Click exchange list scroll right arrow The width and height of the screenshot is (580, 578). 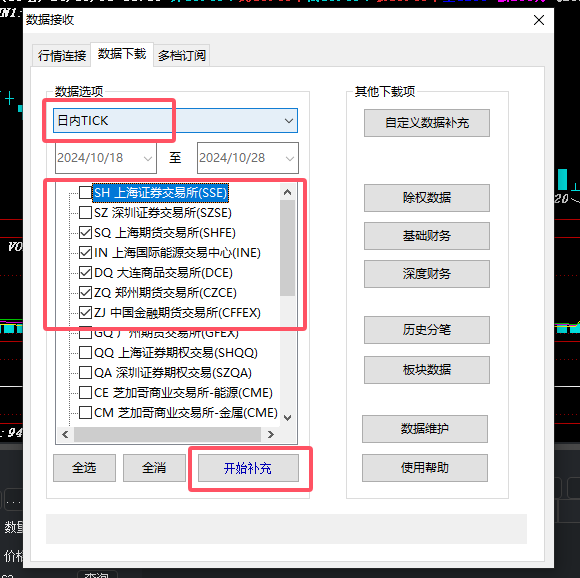click(271, 434)
